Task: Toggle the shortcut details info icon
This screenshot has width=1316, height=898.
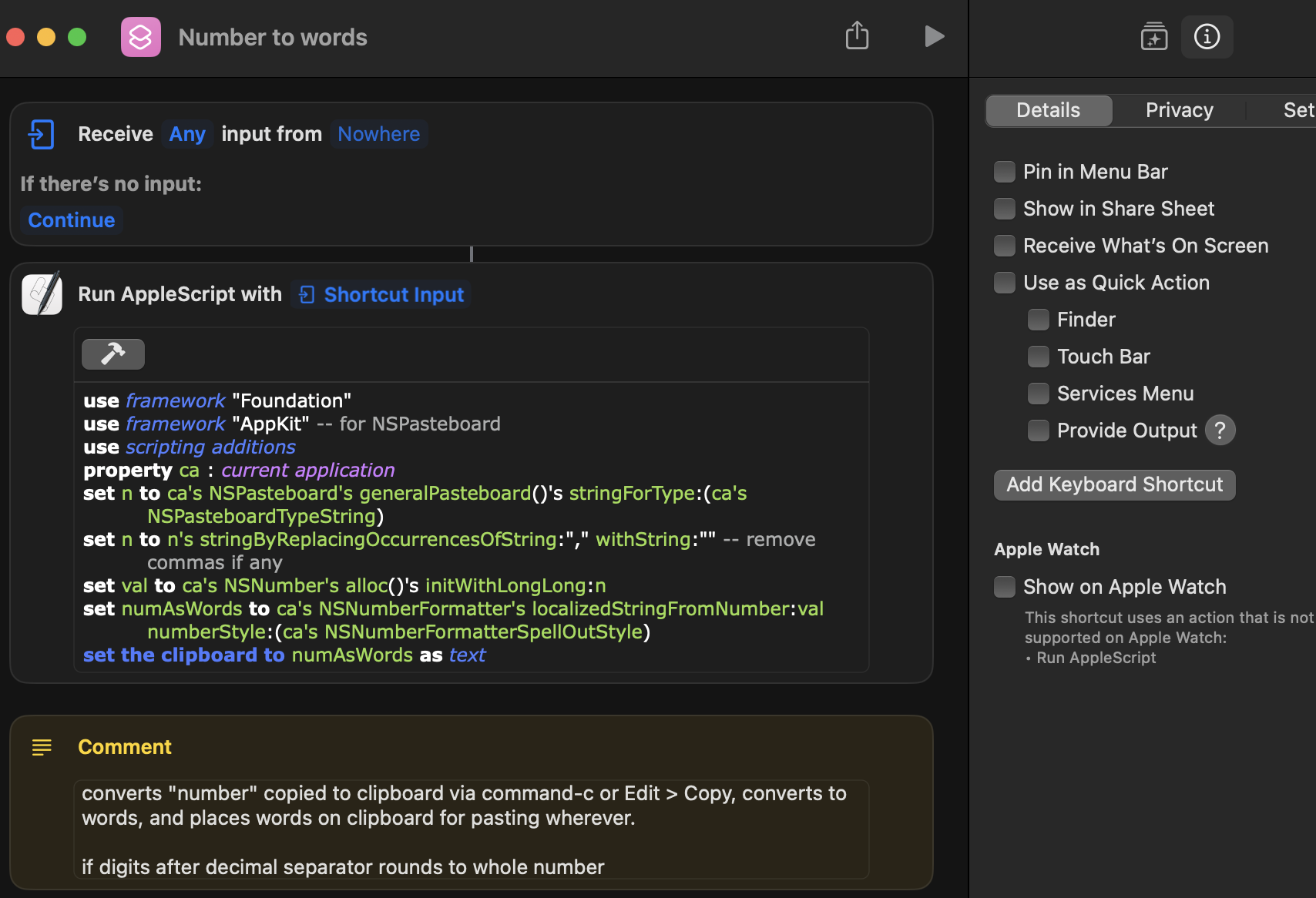Action: pyautogui.click(x=1207, y=36)
